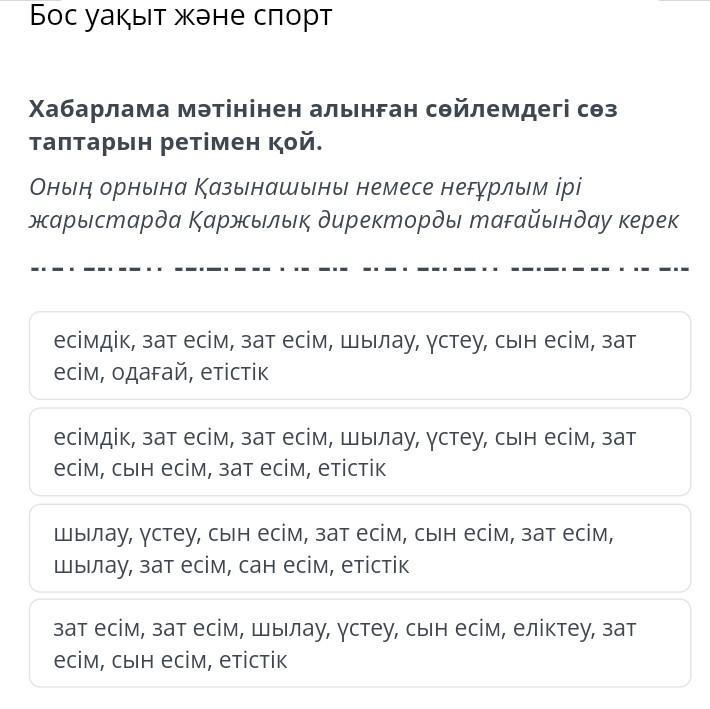Click the dashed separator line above answers
The height and width of the screenshot is (709, 710).
(359, 268)
